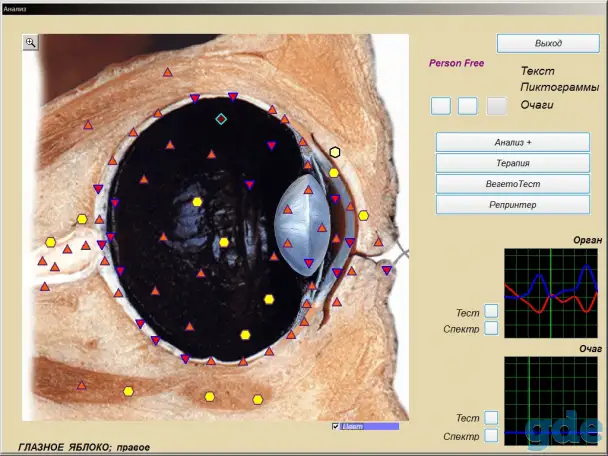Launch the ВегетоТест button
The image size is (608, 456).
(x=513, y=184)
